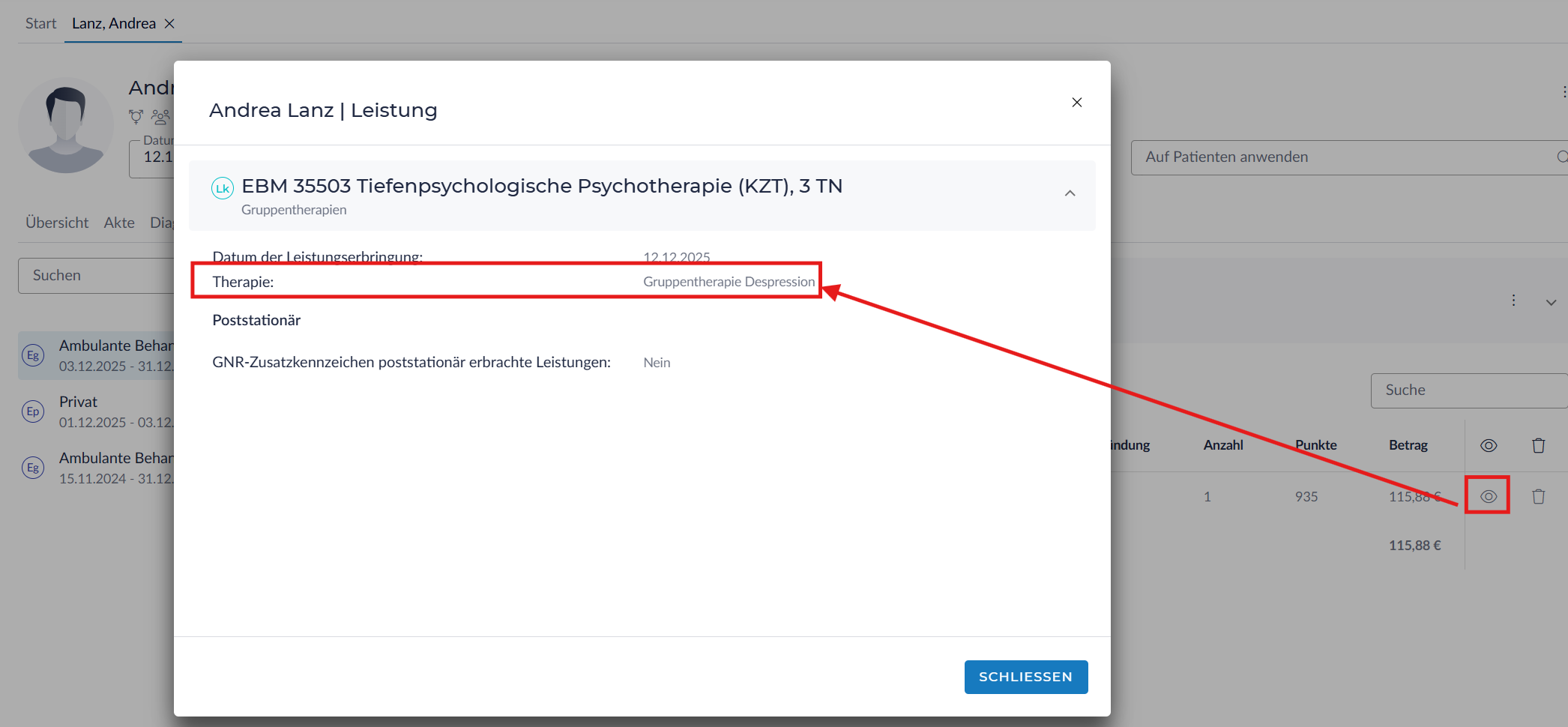Open the Akte tab
1568x727 pixels.
(x=119, y=223)
